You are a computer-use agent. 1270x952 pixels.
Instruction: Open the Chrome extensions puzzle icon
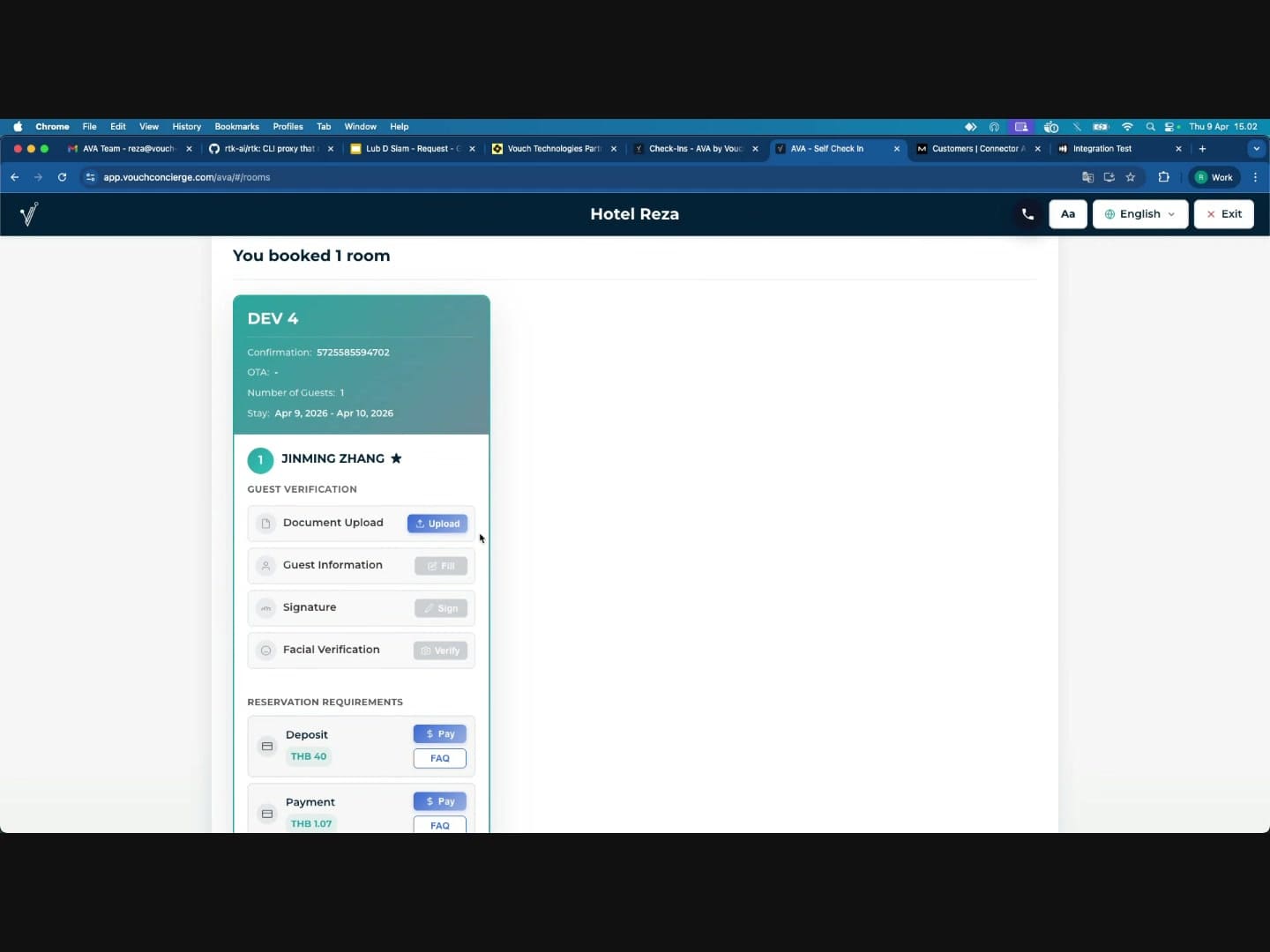pyautogui.click(x=1163, y=177)
